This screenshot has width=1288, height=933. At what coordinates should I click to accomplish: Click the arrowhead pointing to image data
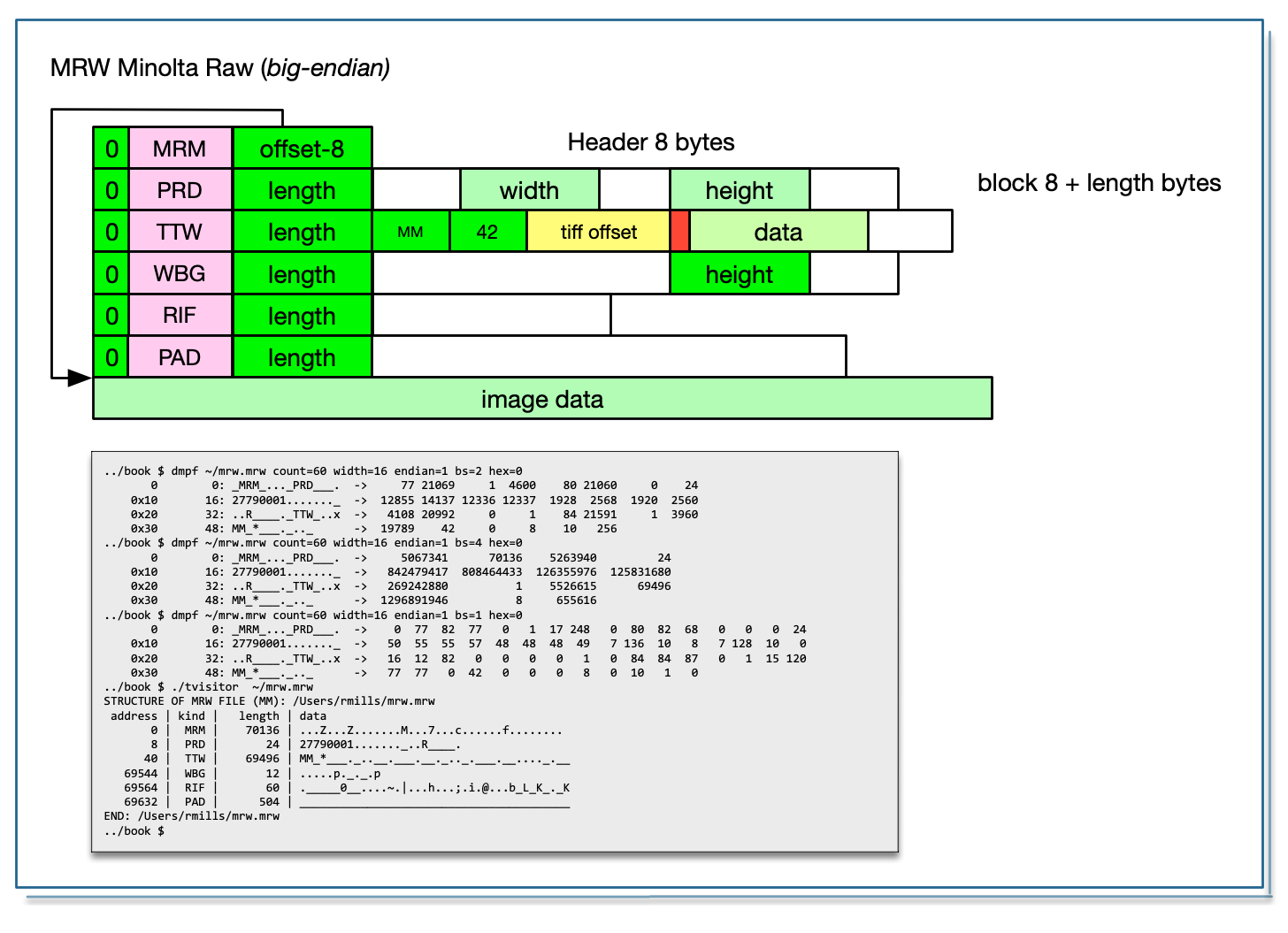pyautogui.click(x=80, y=379)
